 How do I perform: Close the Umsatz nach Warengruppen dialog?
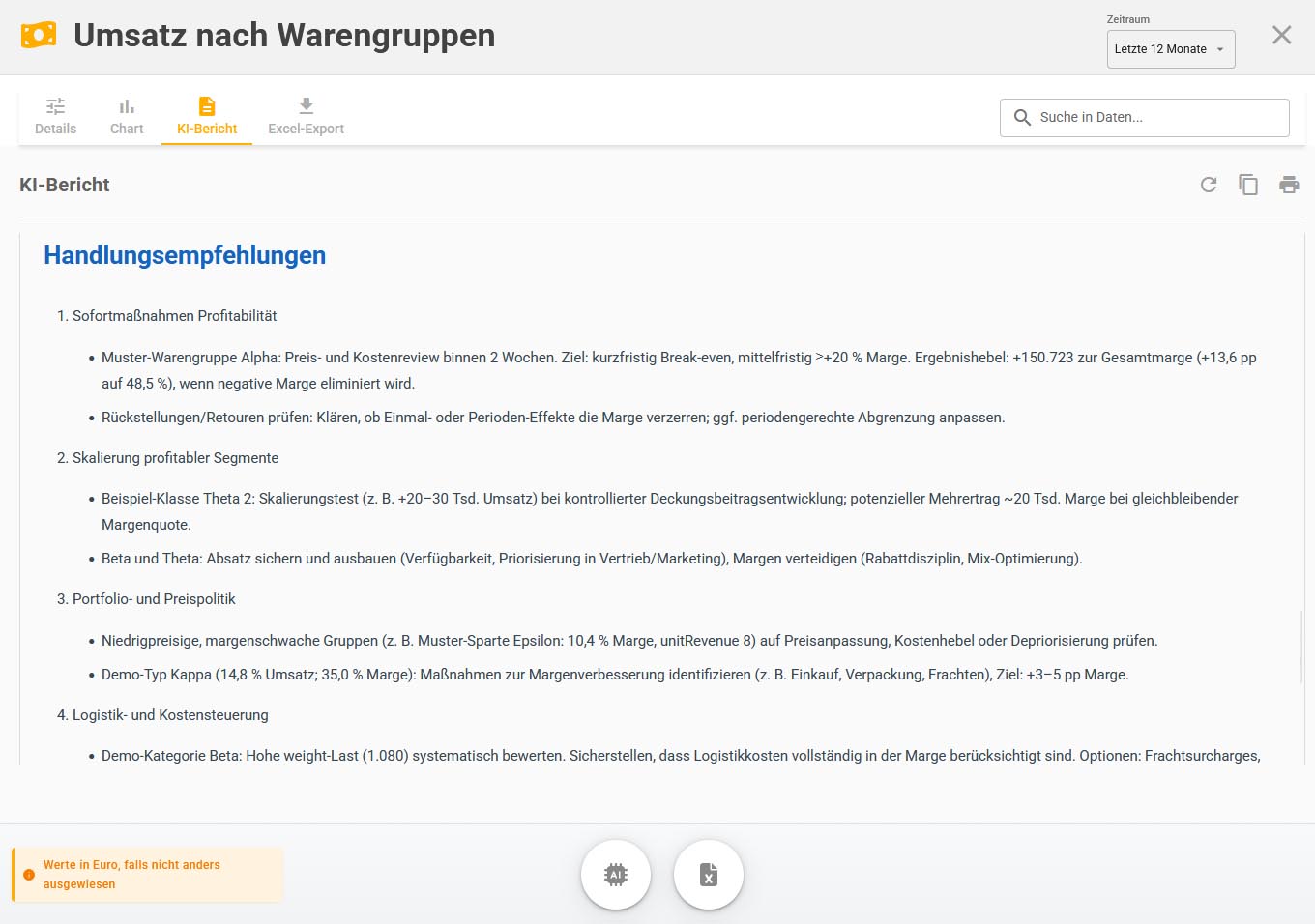1281,36
